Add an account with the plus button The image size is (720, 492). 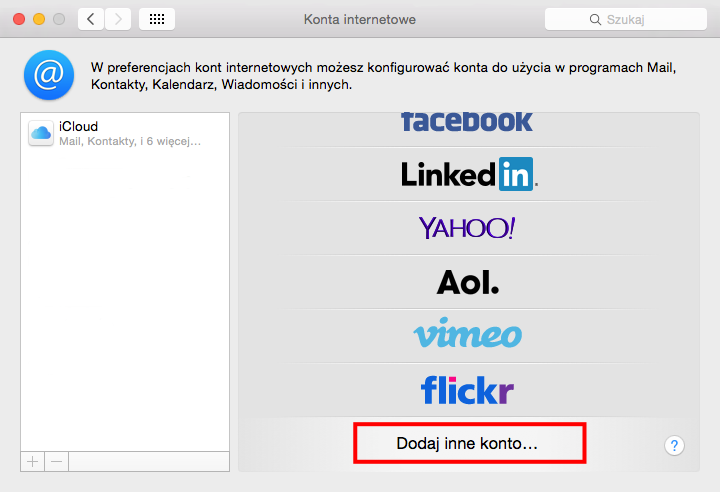[x=33, y=461]
